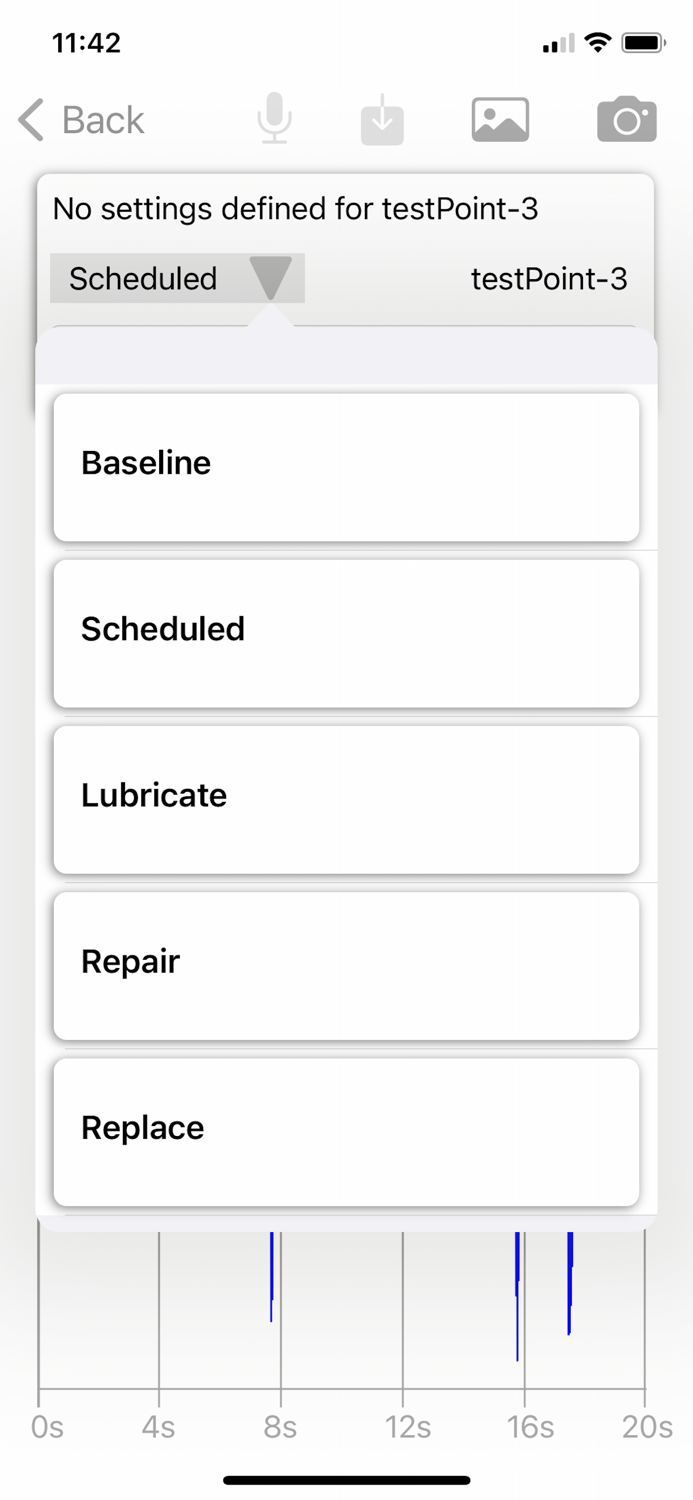Tap the download import icon
Screen dimensions: 693x1500
382,118
